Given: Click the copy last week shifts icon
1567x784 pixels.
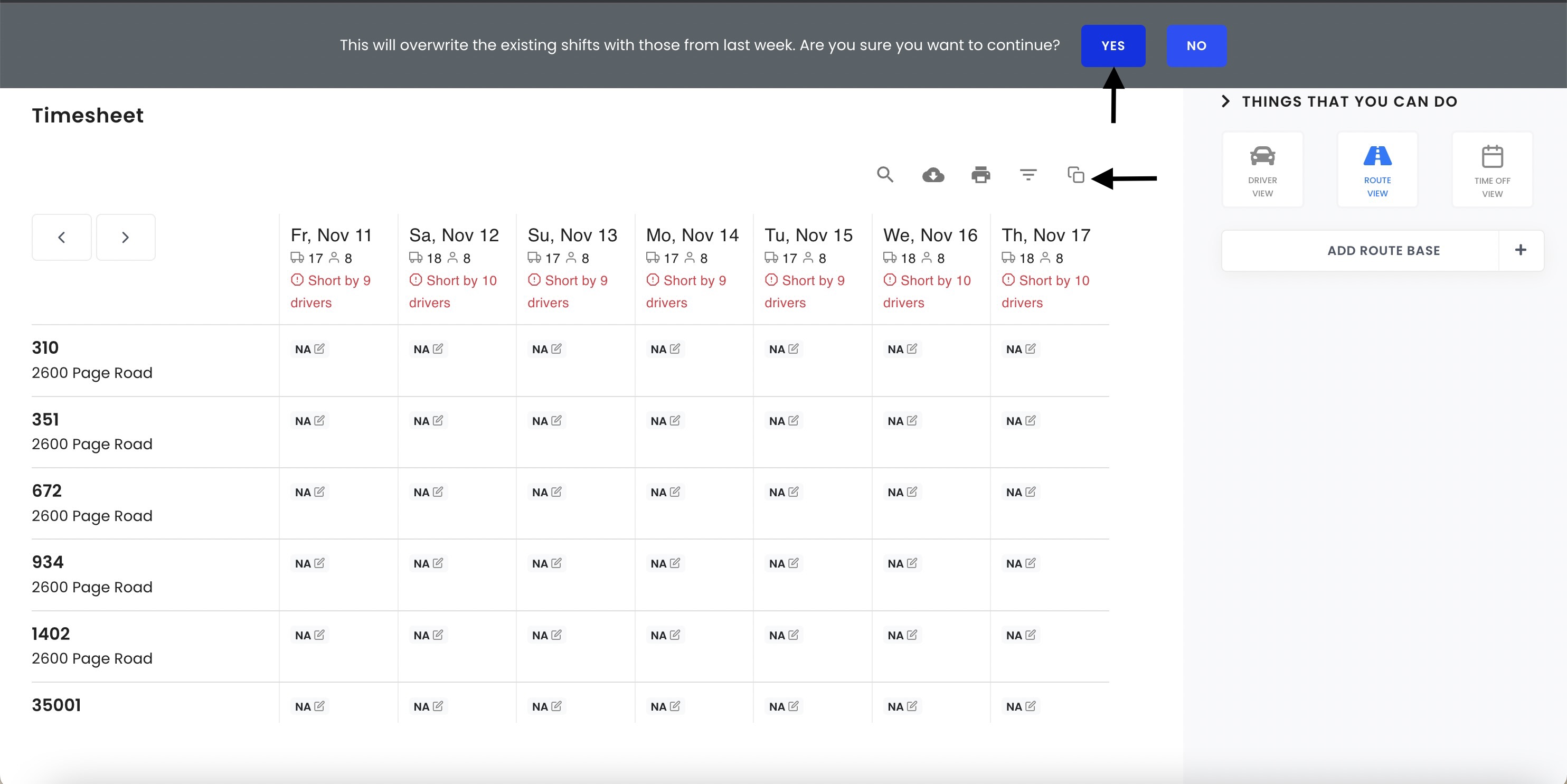Looking at the screenshot, I should tap(1075, 175).
